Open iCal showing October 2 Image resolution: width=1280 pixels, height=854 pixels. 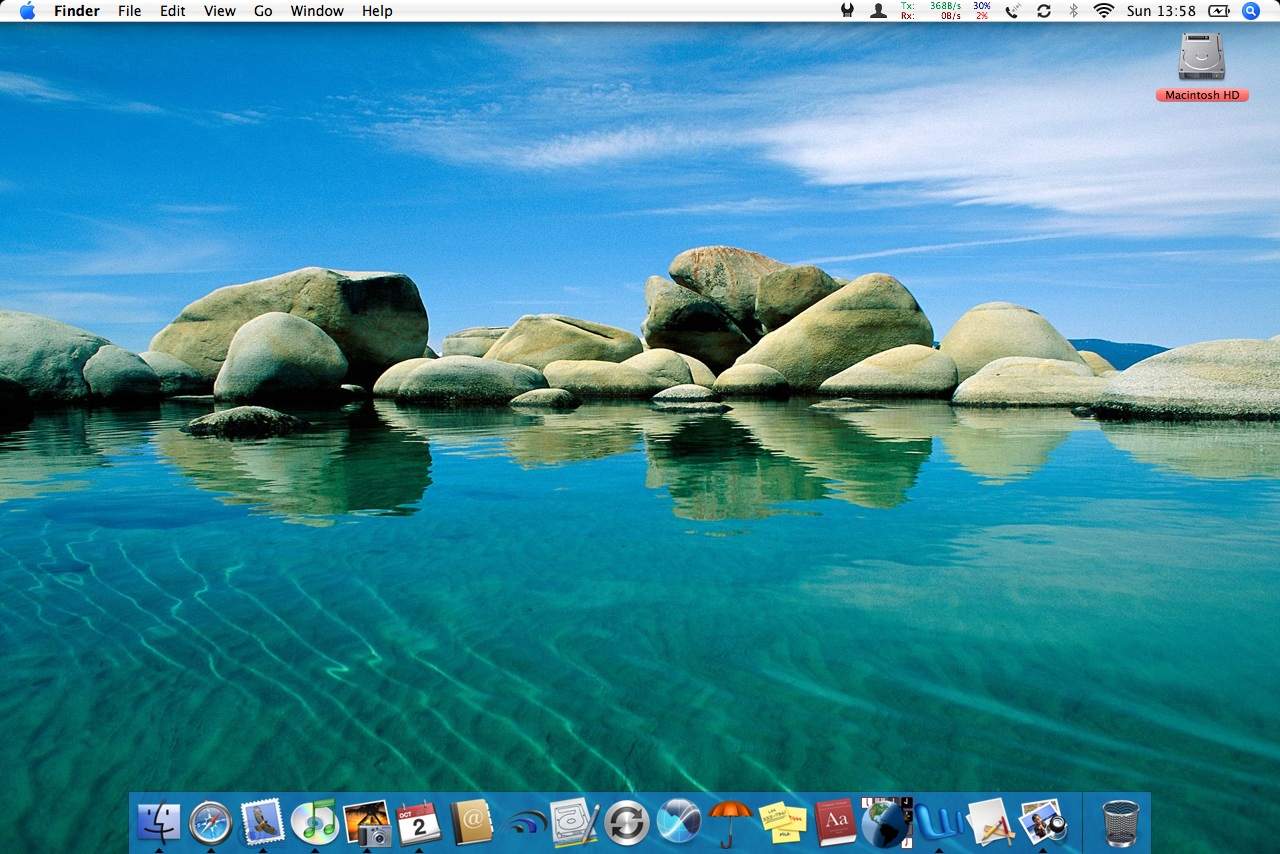pyautogui.click(x=420, y=822)
